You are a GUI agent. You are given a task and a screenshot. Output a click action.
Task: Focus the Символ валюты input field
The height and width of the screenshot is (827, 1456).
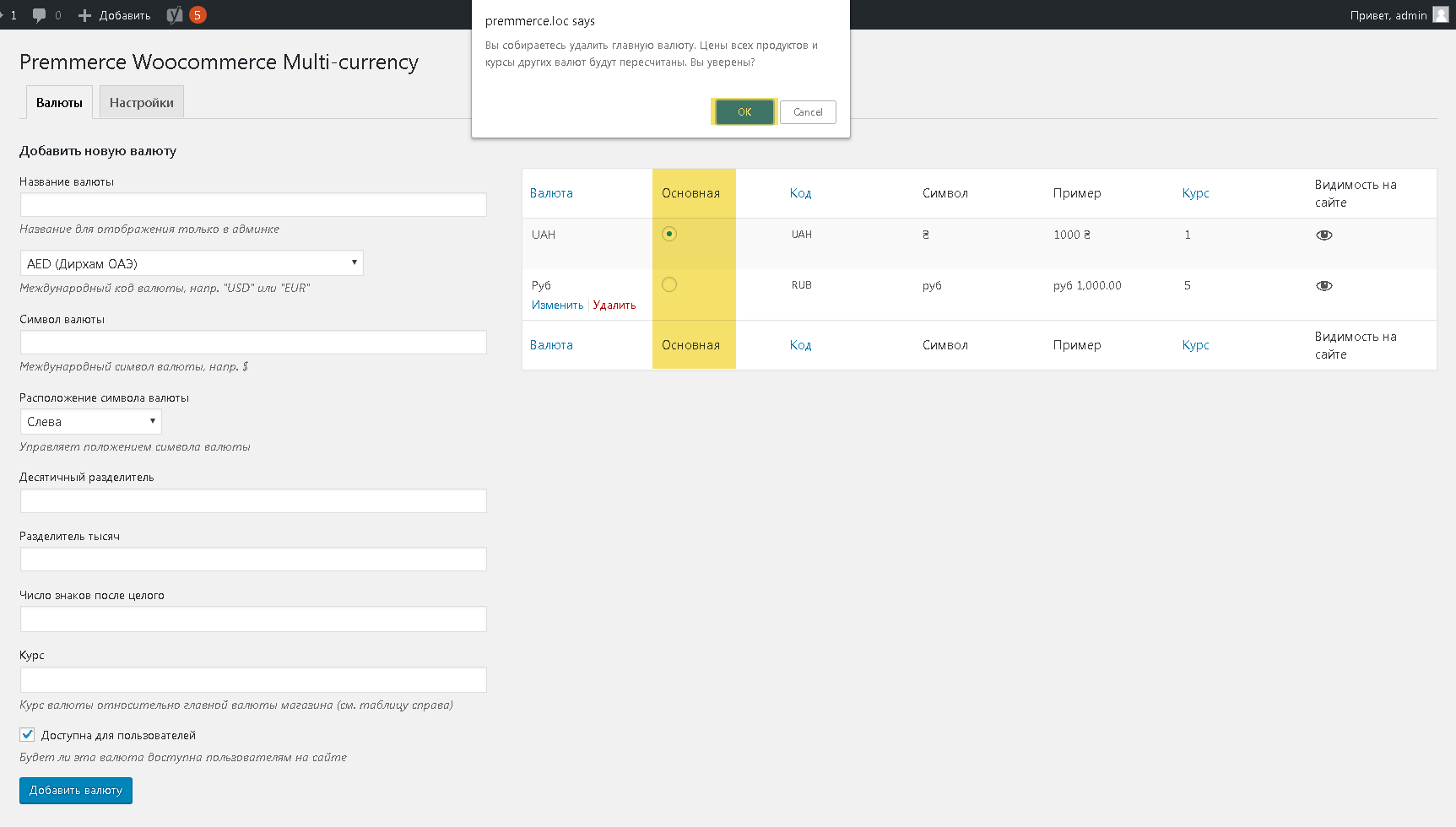[x=253, y=342]
